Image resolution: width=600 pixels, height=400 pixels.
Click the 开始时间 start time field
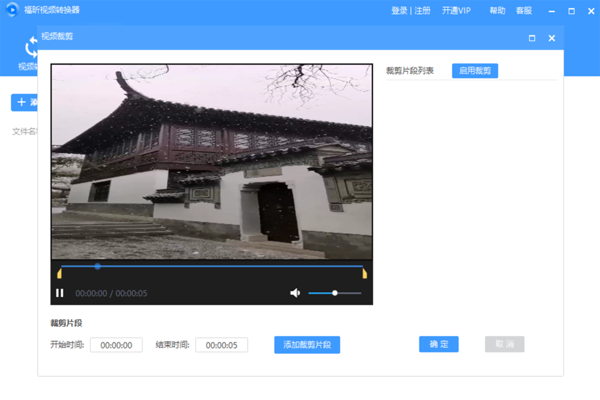116,345
